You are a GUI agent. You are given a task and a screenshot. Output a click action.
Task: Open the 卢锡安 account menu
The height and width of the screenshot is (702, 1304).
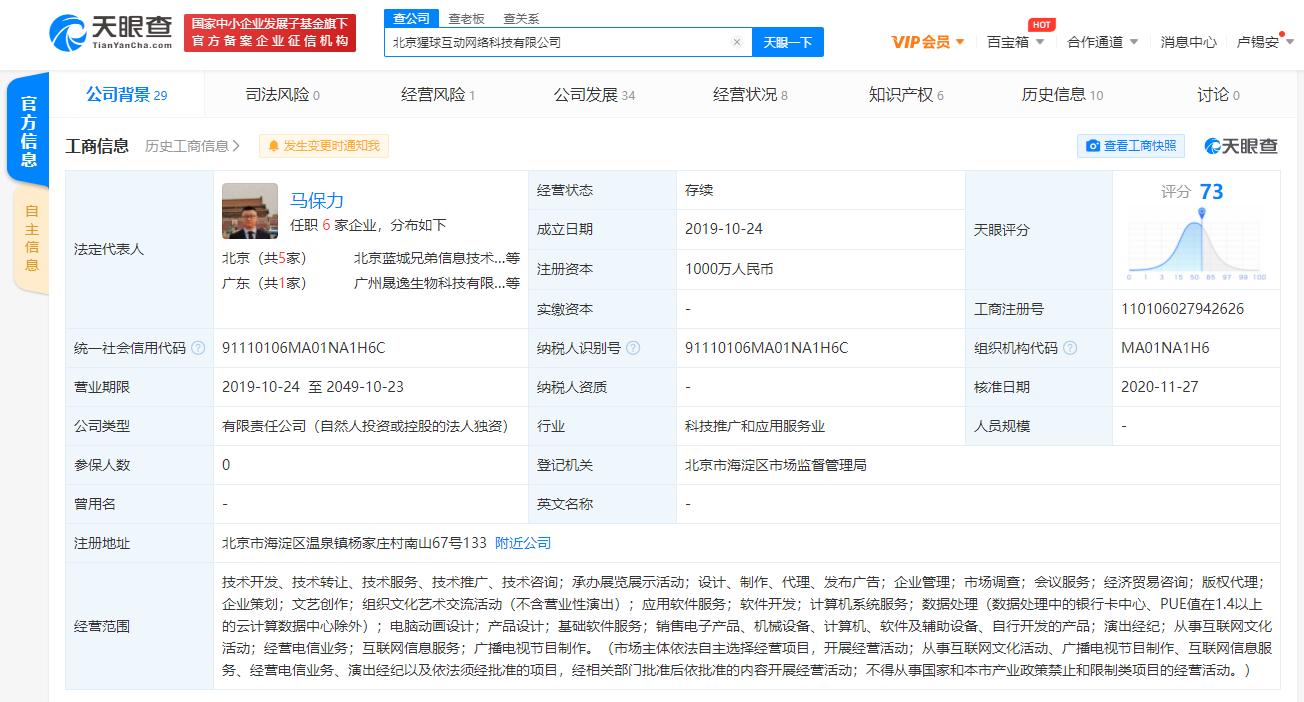pos(1265,42)
